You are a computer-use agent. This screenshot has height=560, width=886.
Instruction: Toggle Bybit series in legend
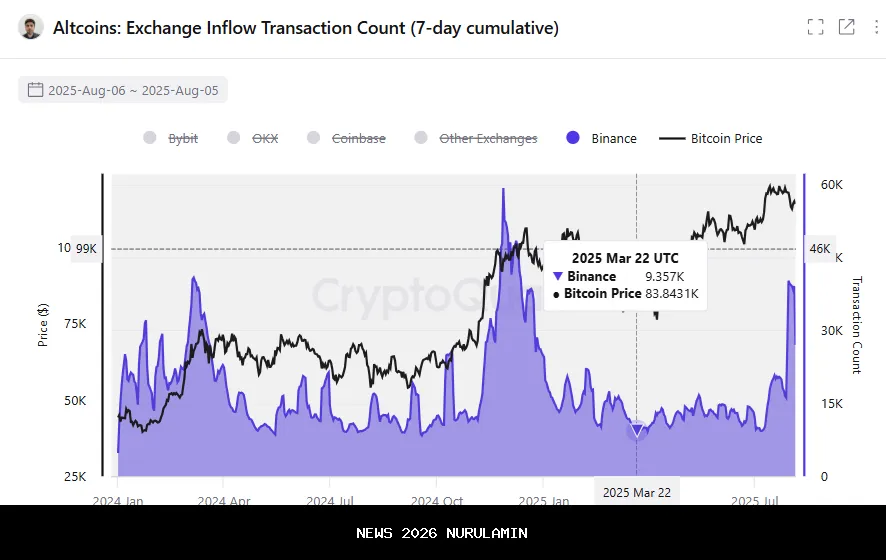tap(183, 139)
